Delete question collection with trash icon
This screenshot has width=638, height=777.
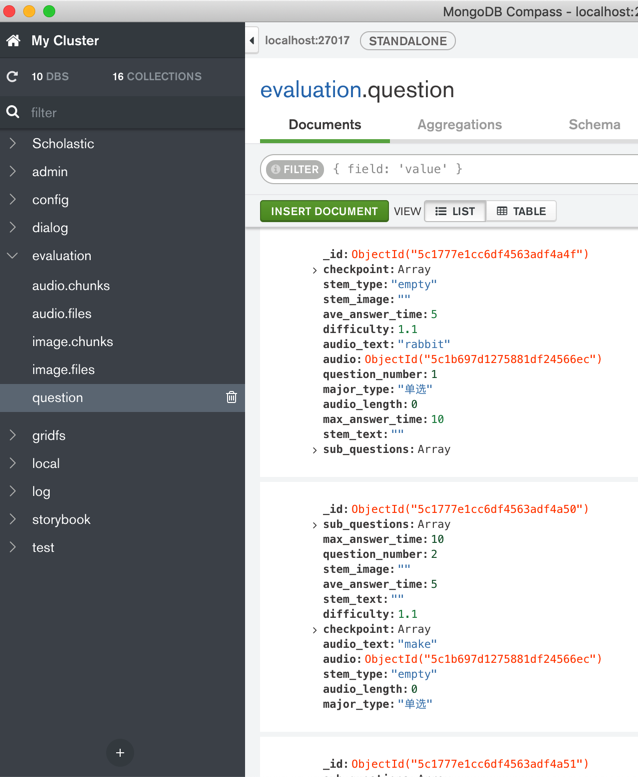(x=232, y=397)
